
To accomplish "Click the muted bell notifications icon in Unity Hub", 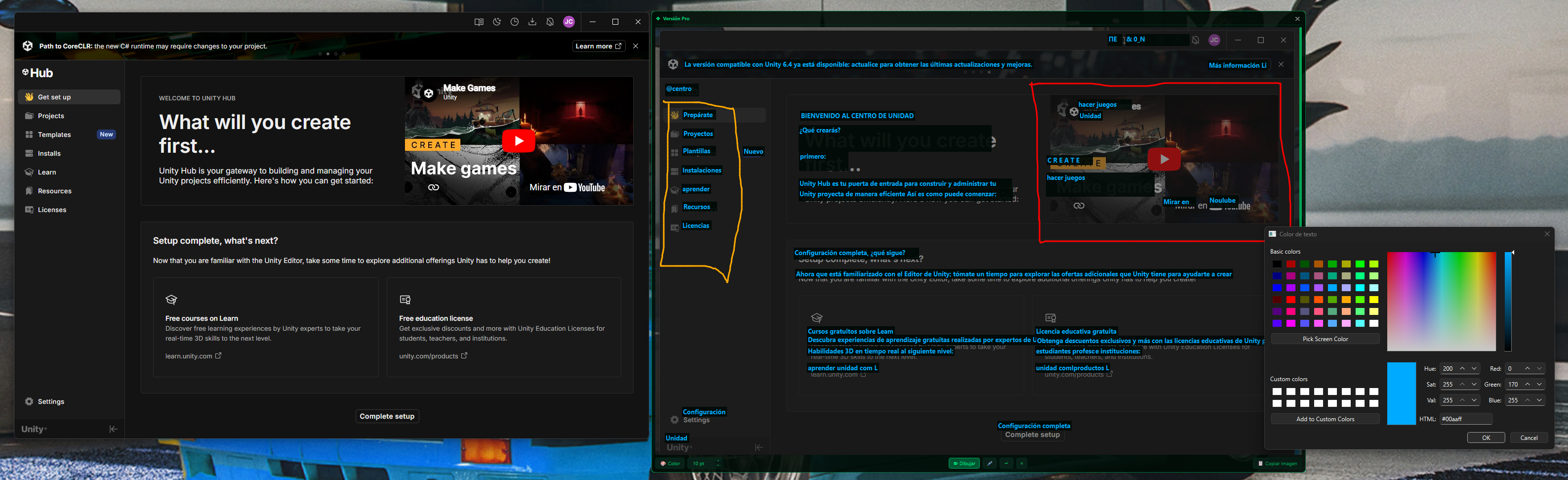I will tap(550, 22).
